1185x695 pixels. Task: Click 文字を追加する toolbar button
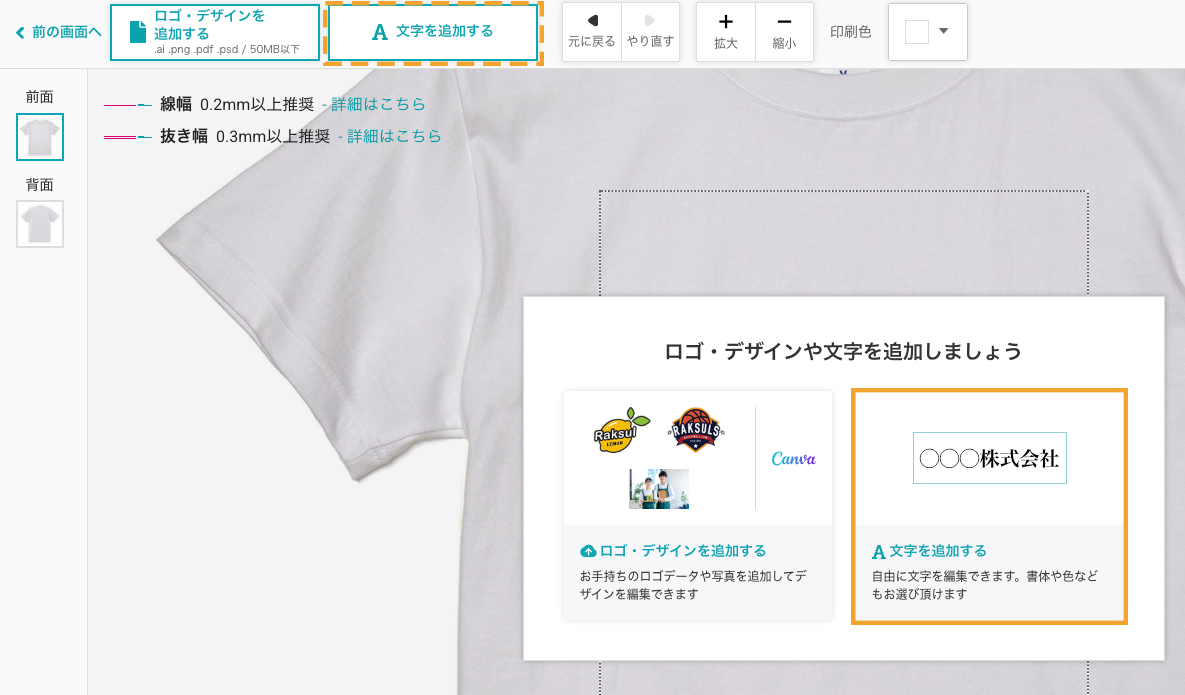[x=433, y=32]
